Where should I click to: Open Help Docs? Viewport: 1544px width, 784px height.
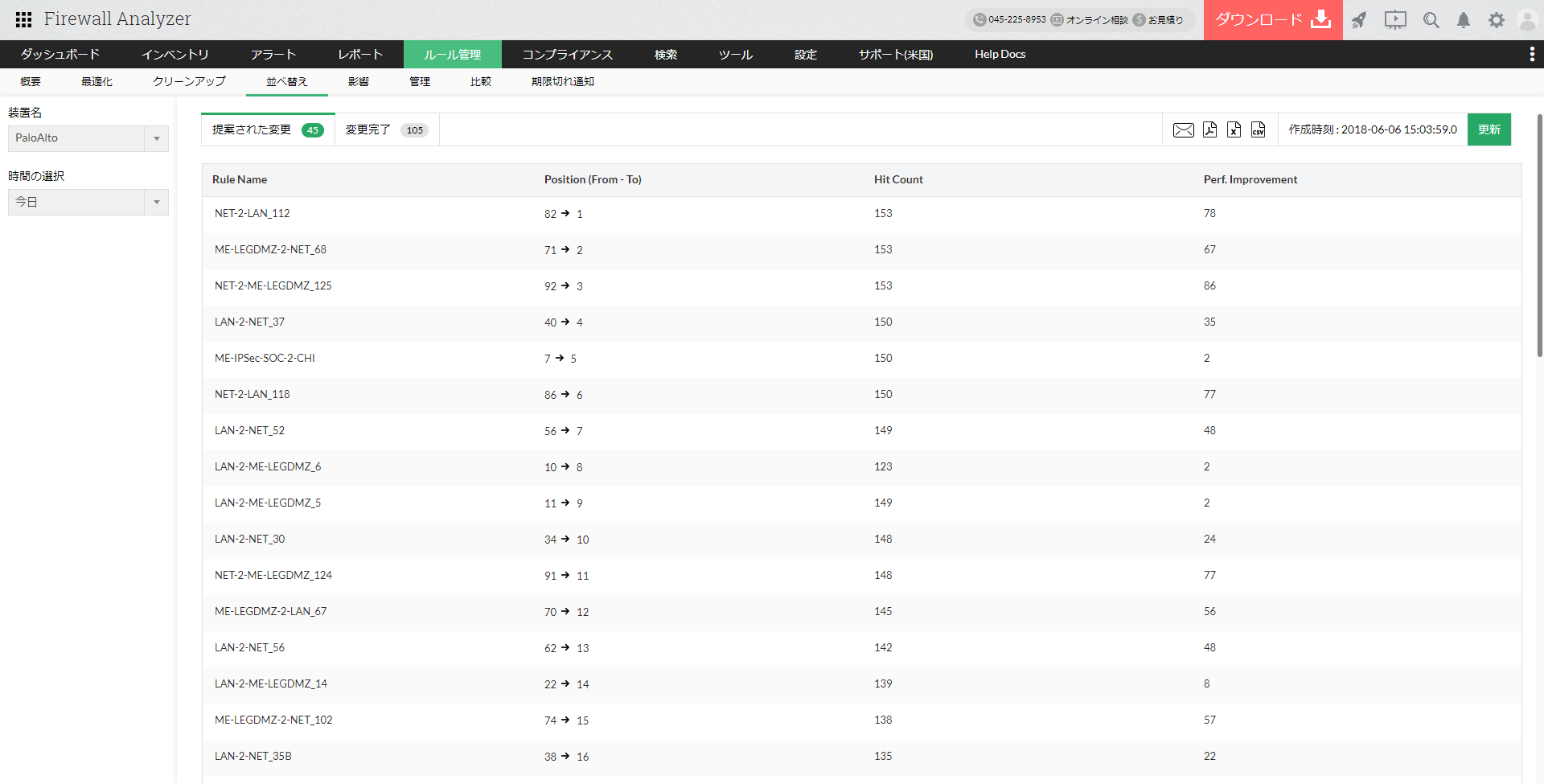coord(1000,54)
